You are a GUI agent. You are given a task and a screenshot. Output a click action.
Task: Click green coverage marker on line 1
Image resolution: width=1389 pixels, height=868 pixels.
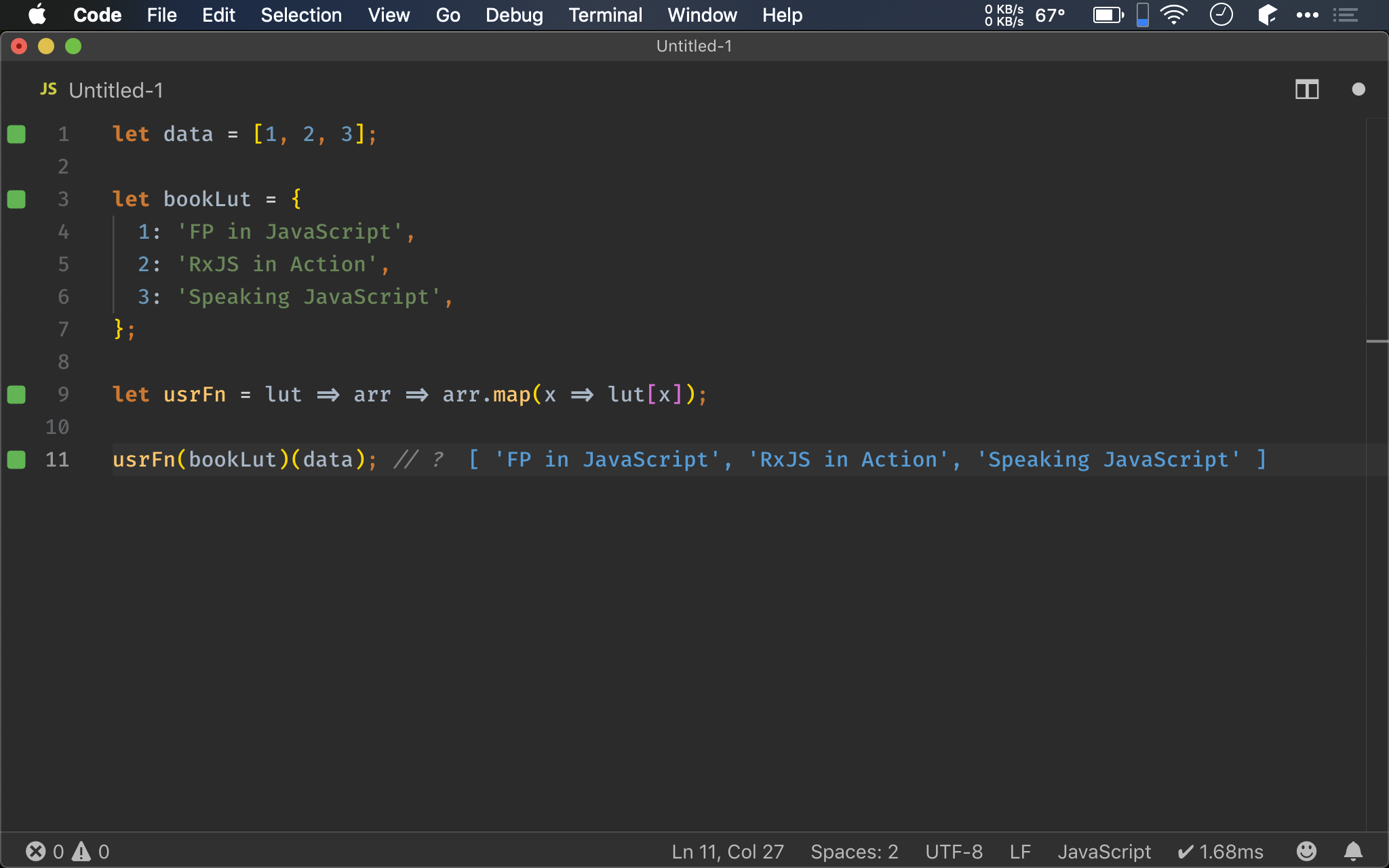tap(16, 134)
